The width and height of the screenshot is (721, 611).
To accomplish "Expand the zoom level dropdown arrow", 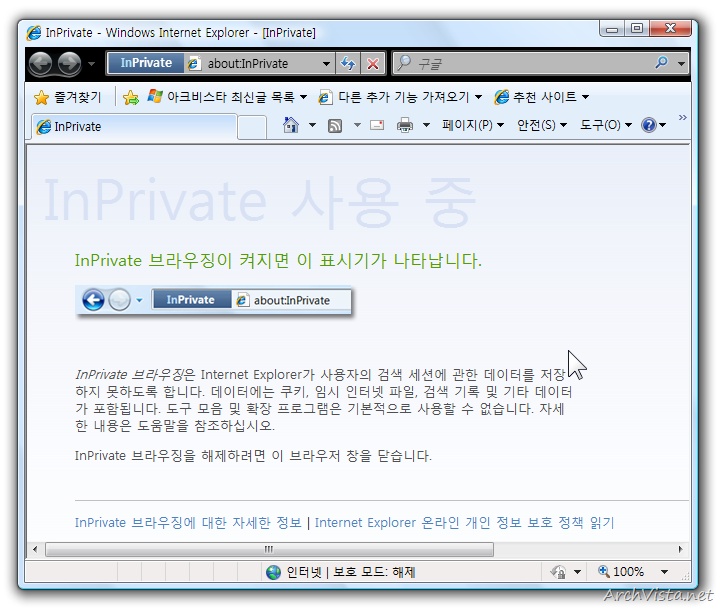I will [x=664, y=572].
